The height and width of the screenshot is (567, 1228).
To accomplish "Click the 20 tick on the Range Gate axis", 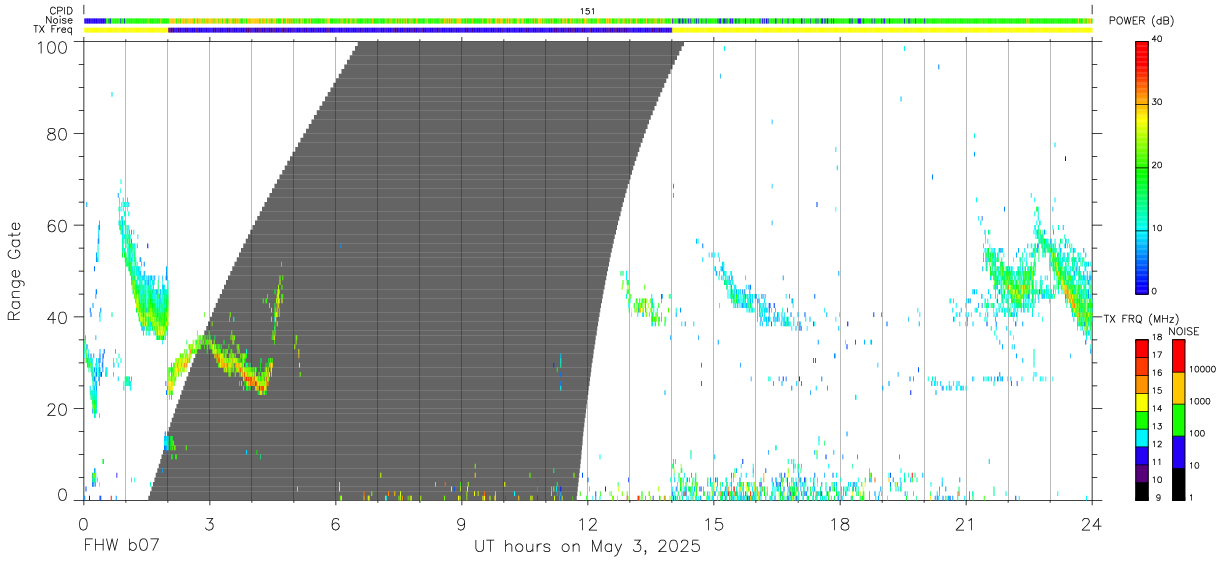I will point(58,409).
